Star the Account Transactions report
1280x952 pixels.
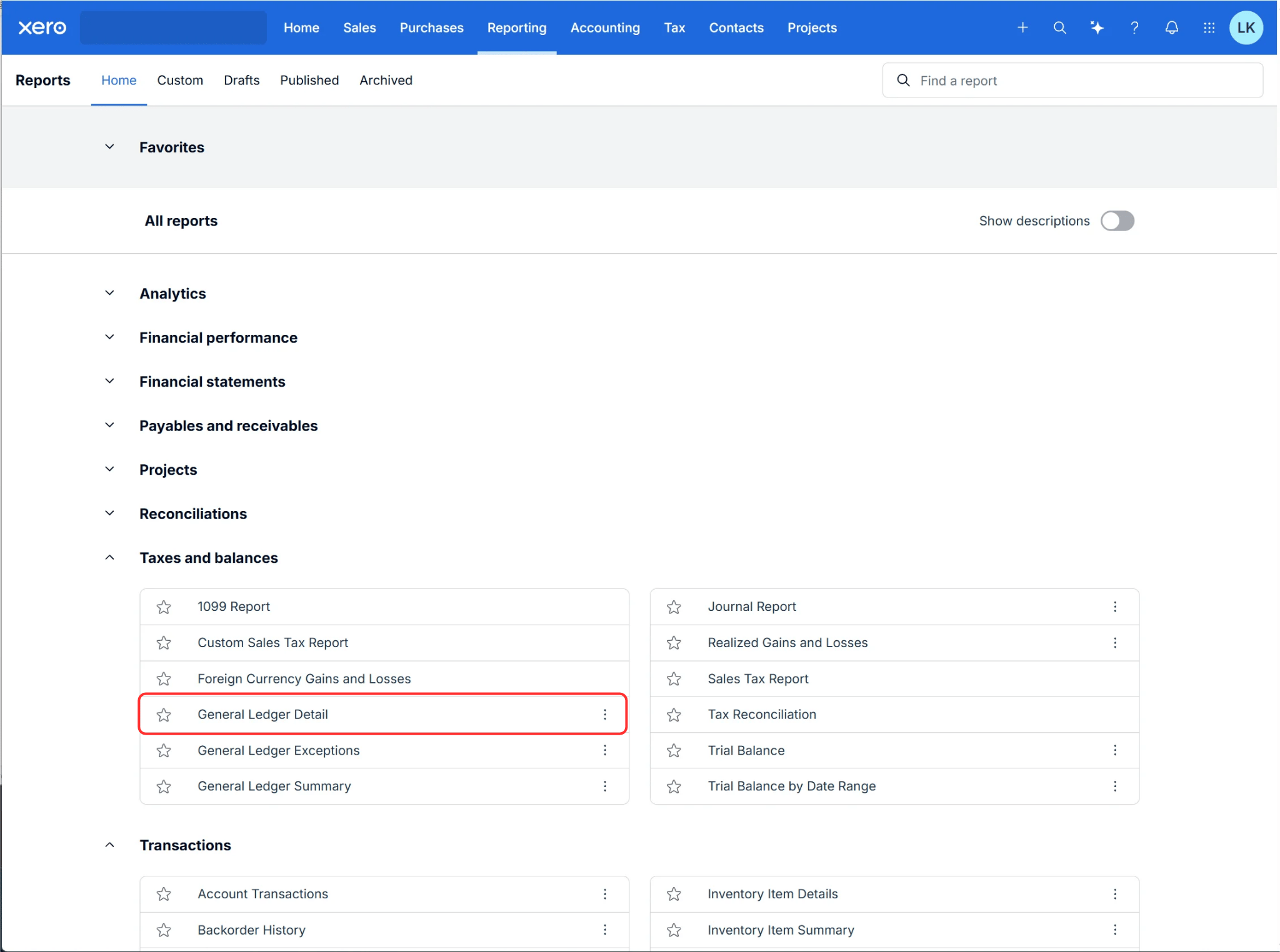164,894
